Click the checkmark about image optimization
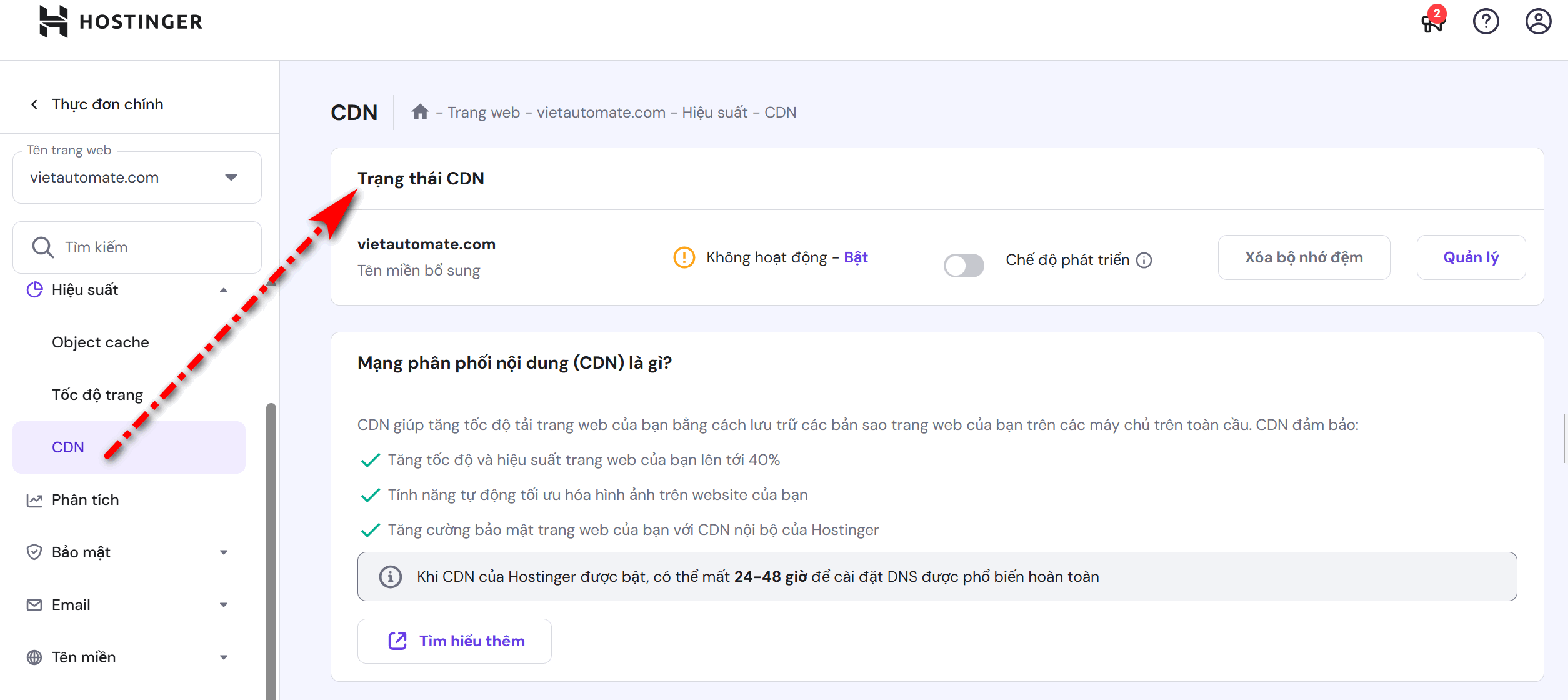 tap(371, 496)
